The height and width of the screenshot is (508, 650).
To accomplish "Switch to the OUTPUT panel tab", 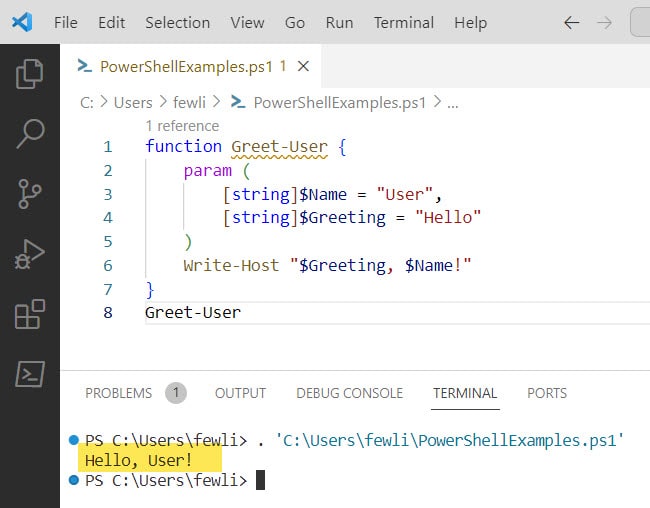I will point(240,393).
